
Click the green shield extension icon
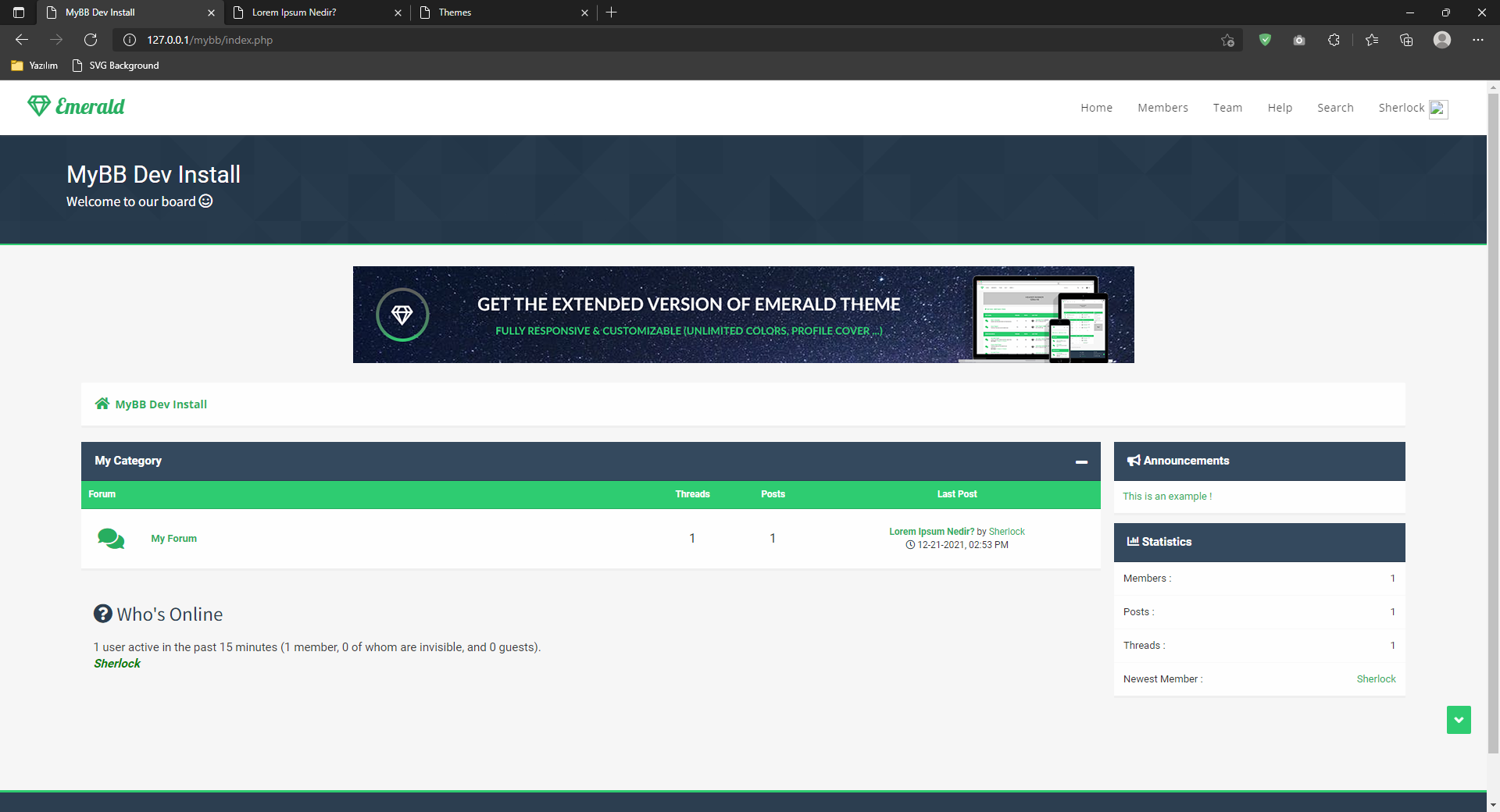point(1265,40)
